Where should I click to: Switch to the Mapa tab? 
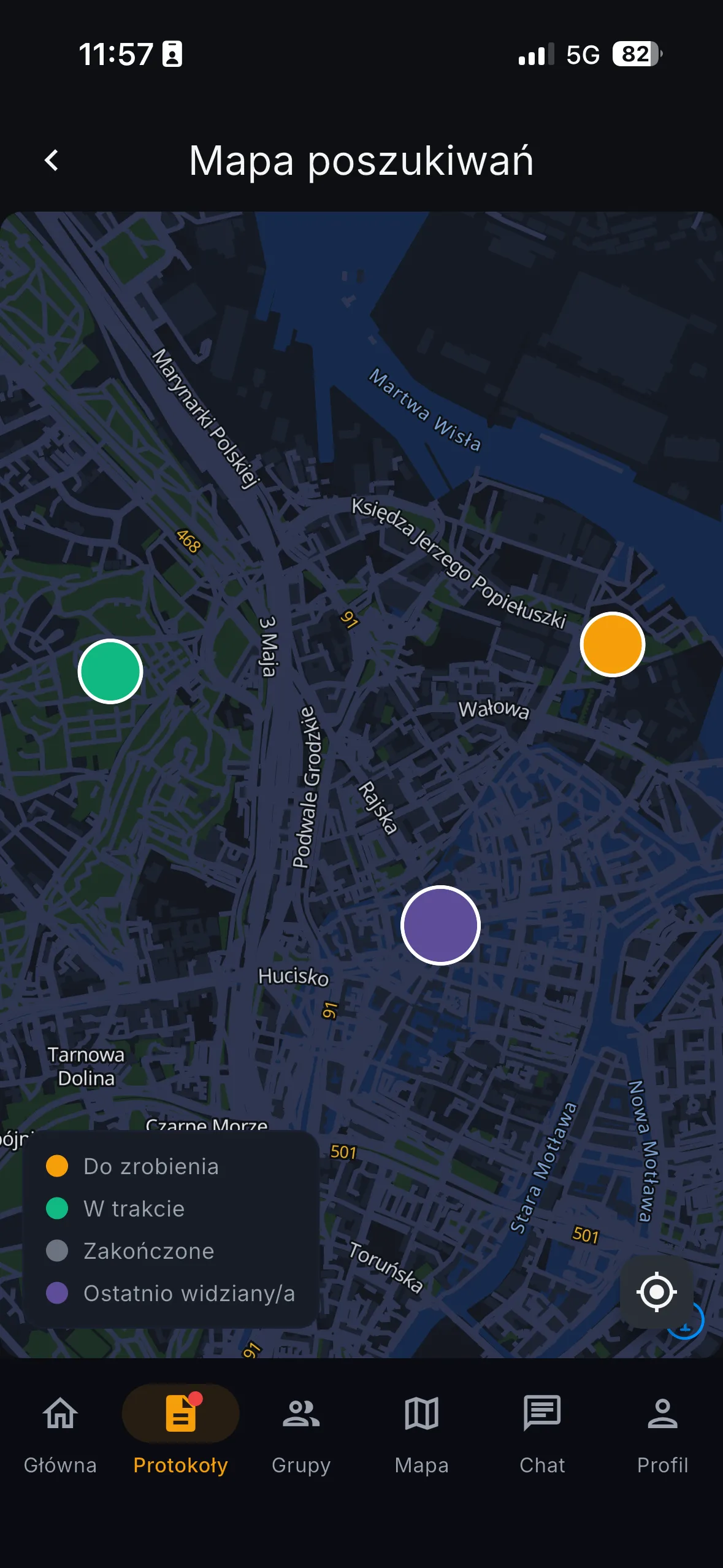[x=422, y=1435]
